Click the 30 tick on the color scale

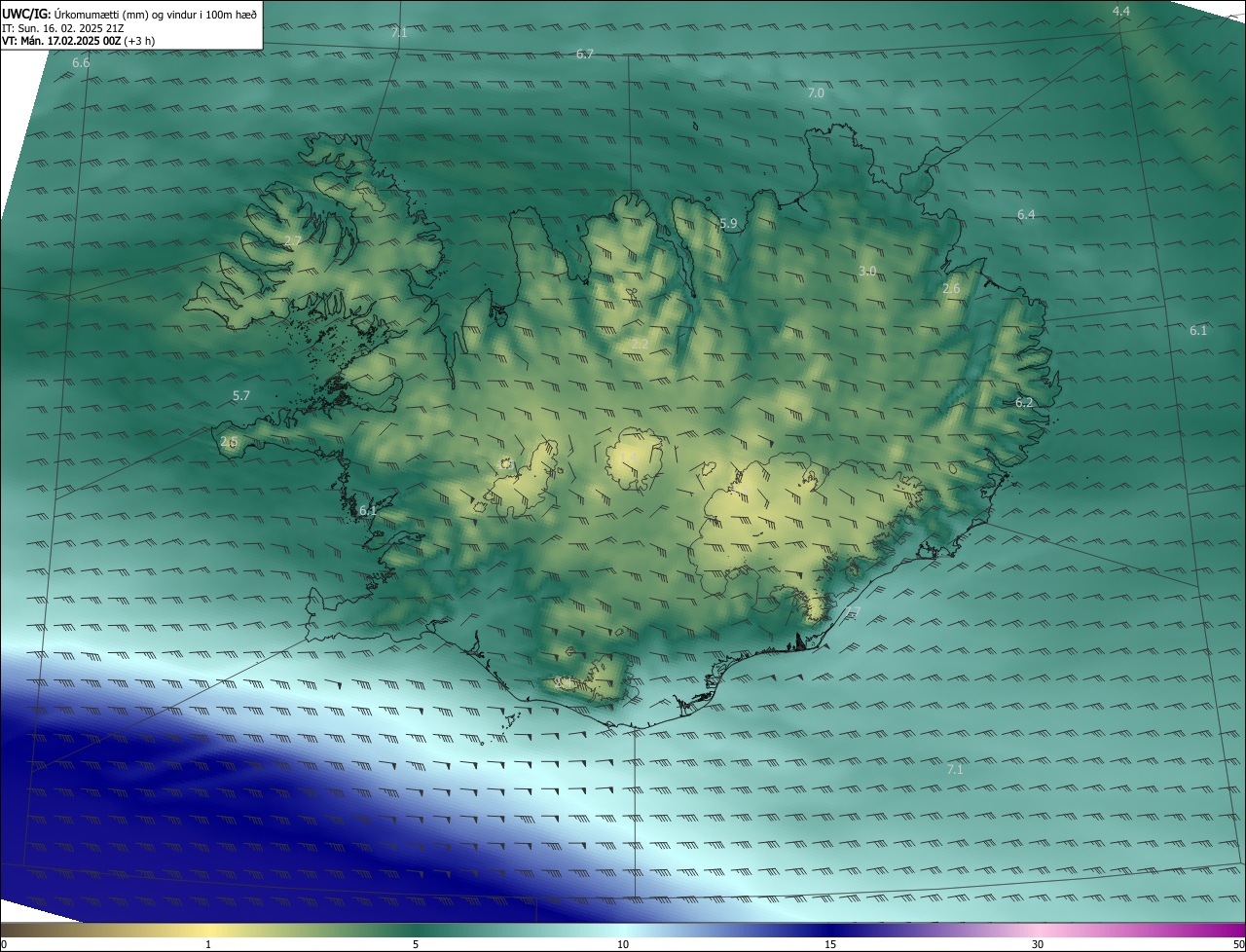tap(1038, 944)
